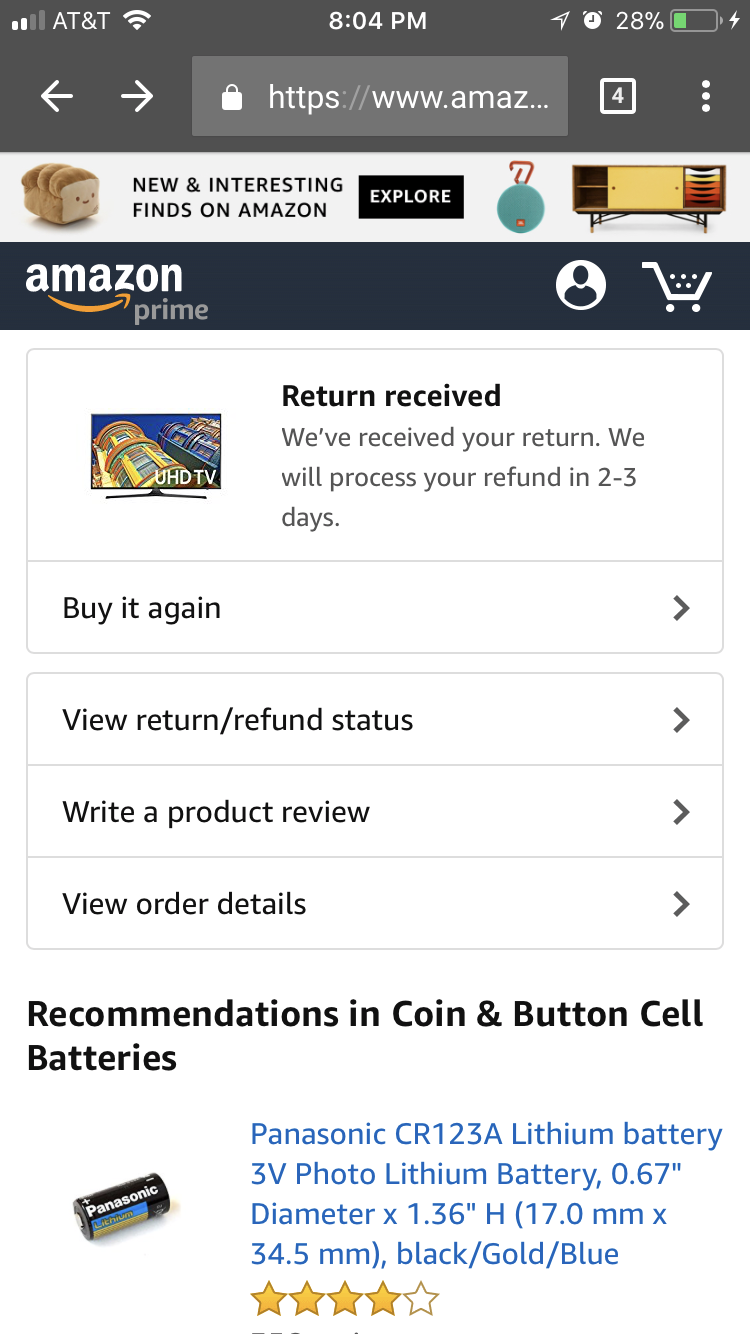Tap the View order details chevron
Viewport: 750px width, 1334px height.
coord(681,904)
